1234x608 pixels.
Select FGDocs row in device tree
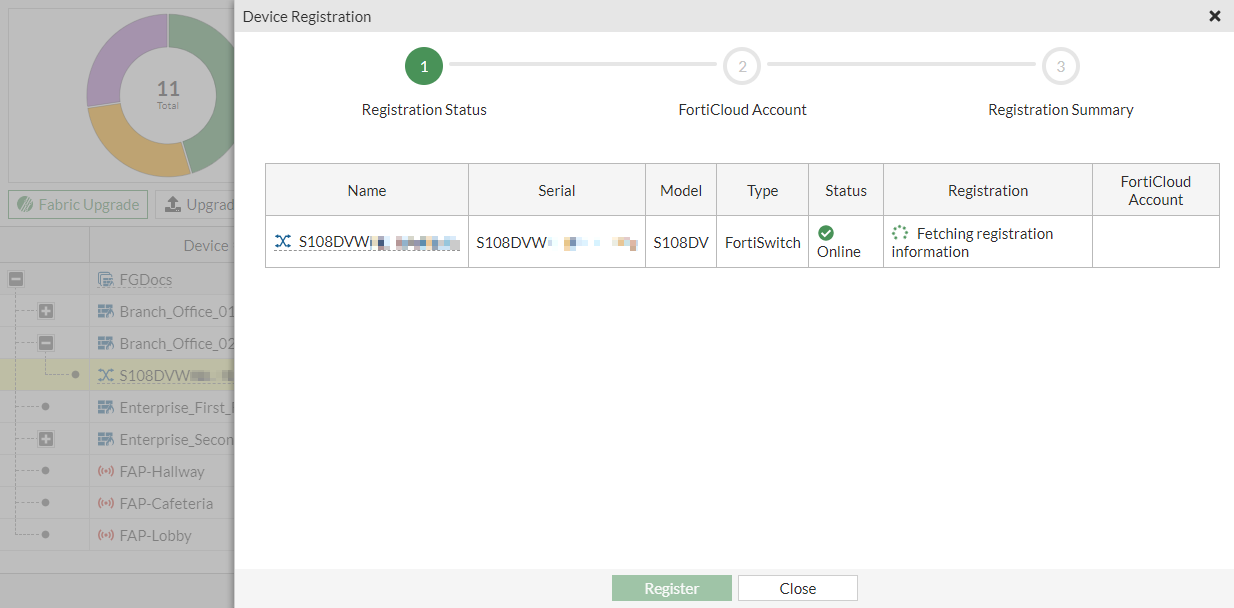(x=117, y=279)
